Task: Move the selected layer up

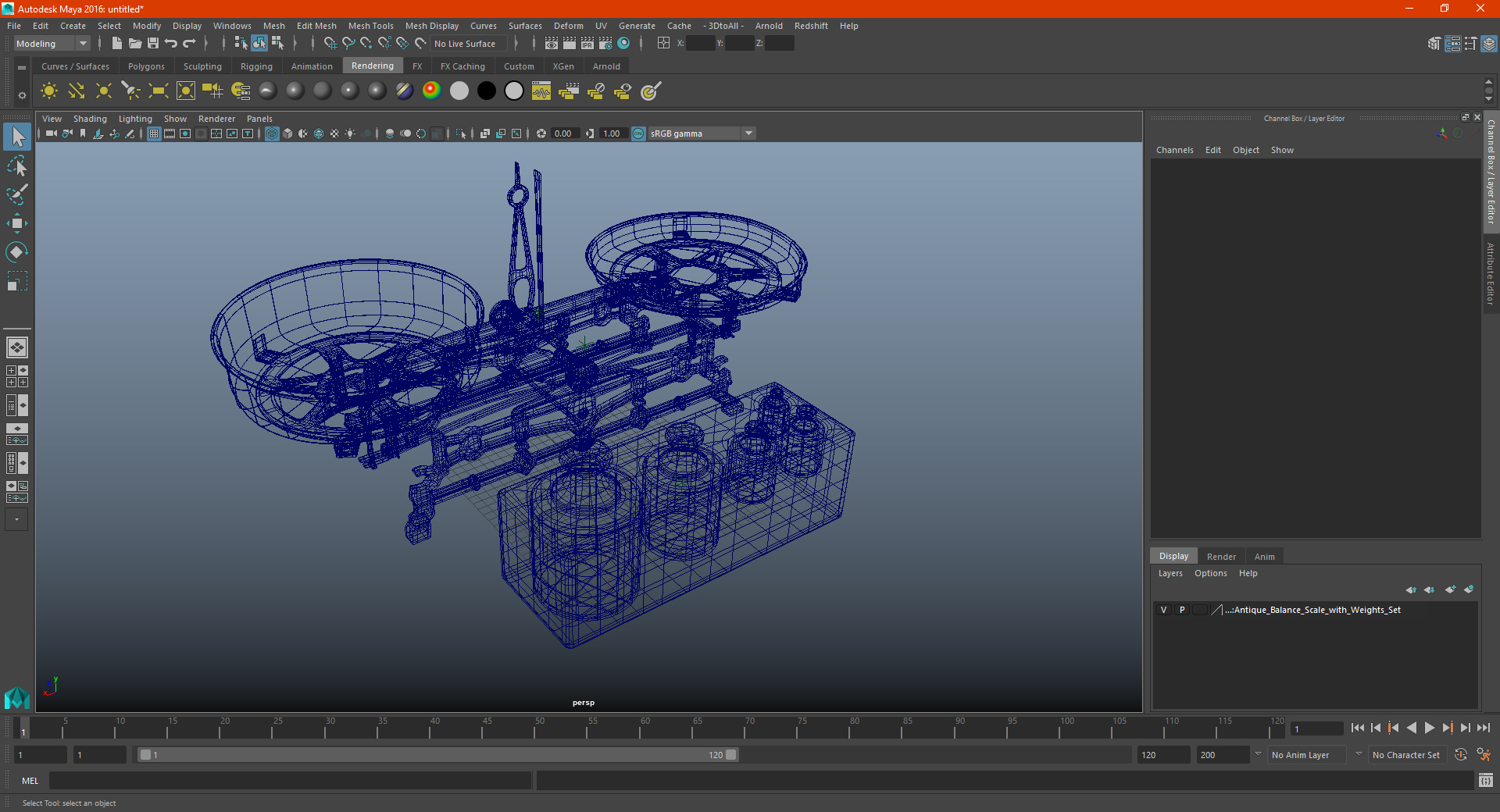Action: click(1411, 589)
